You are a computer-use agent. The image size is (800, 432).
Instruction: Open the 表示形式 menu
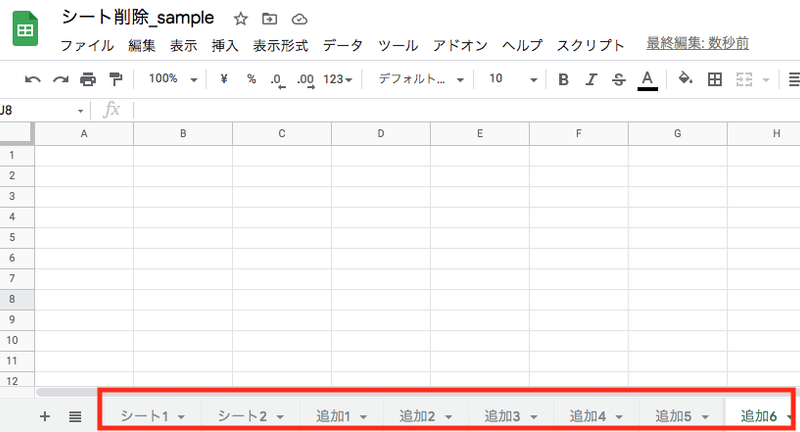coord(281,45)
